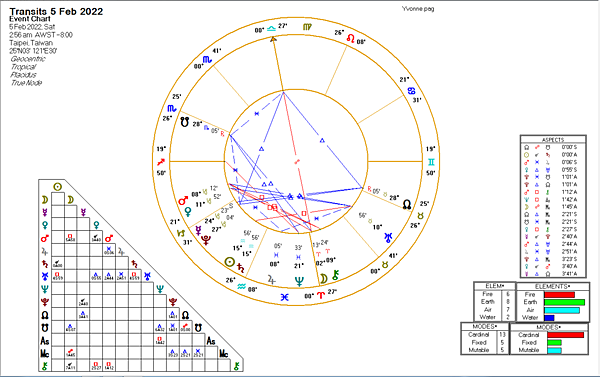The height and width of the screenshot is (377, 600).
Task: Click the red Leo sign on the ring
Action: pos(351,38)
